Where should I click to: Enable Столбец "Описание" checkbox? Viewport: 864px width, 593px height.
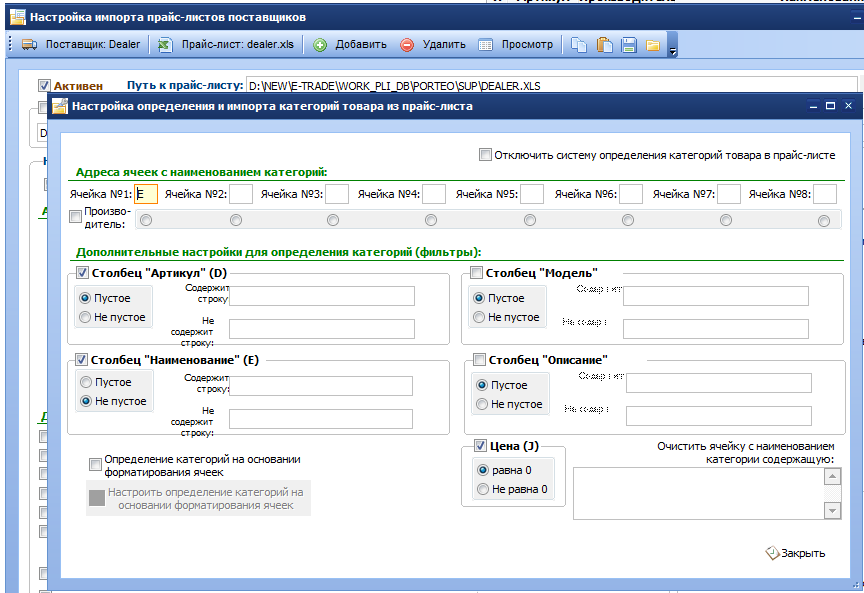pos(479,360)
